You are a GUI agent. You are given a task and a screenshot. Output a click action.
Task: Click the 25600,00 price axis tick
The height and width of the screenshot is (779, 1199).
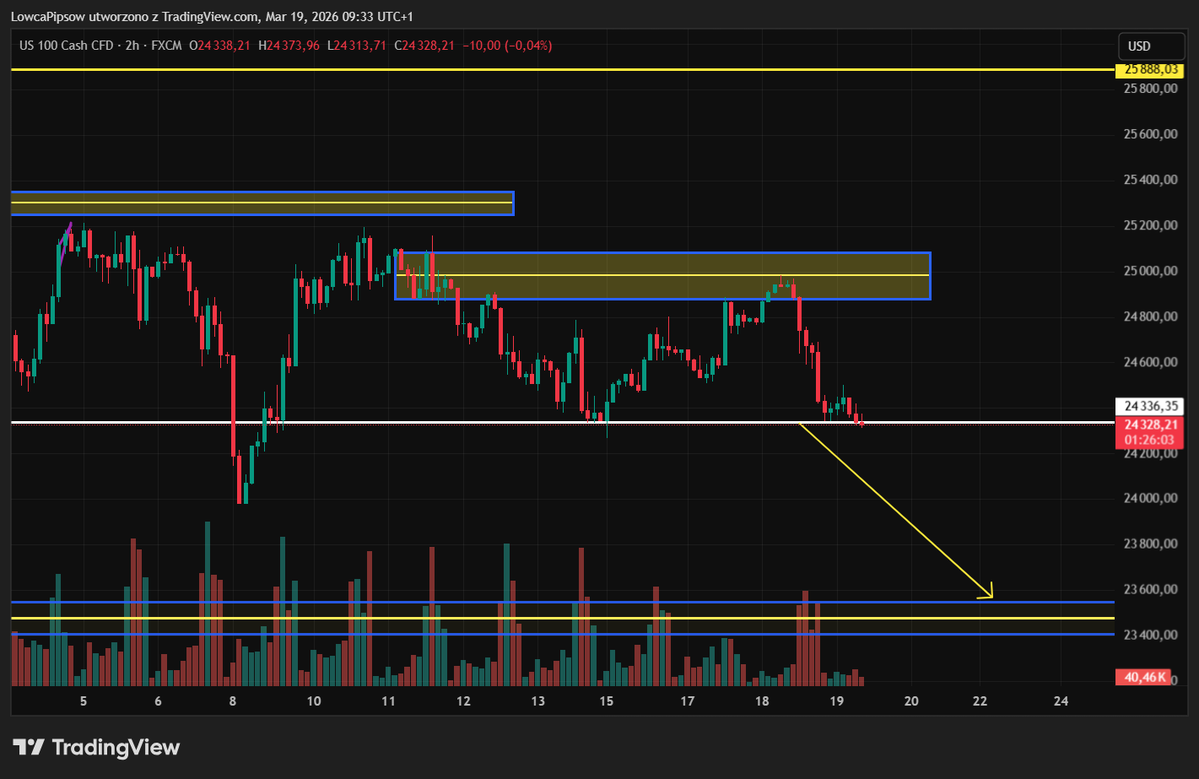click(x=1150, y=135)
